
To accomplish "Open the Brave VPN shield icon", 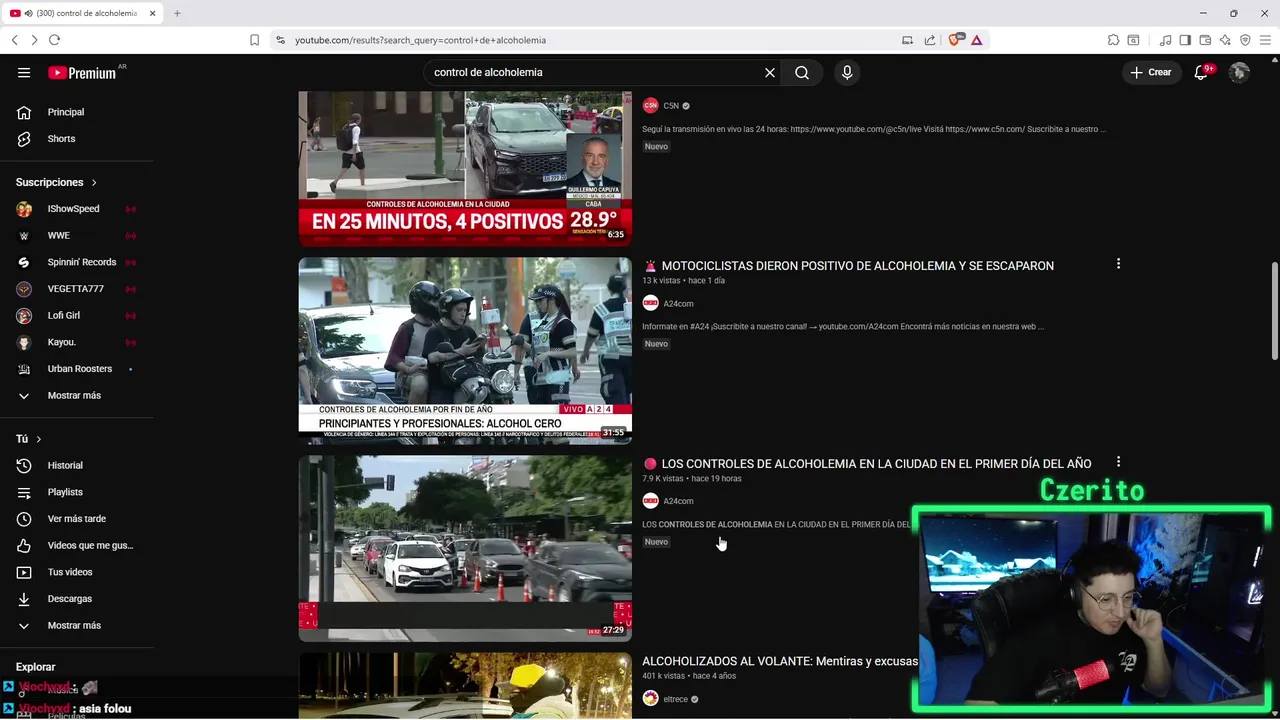I will (1245, 40).
